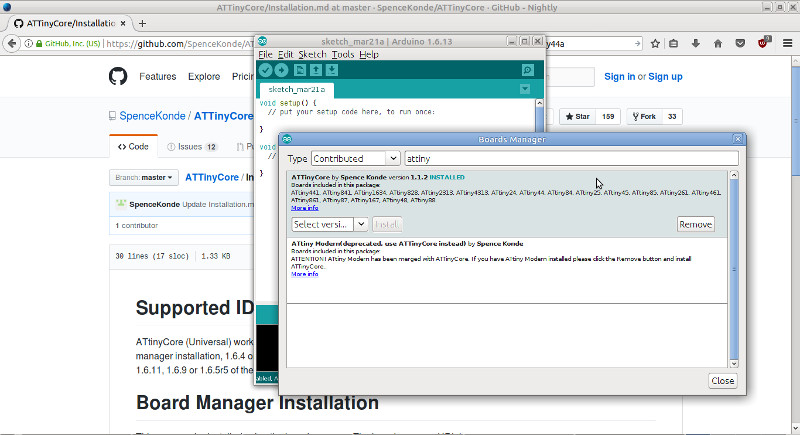This screenshot has height=435, width=800.
Task: Click the search go arrow in browser search box
Action: 637,44
